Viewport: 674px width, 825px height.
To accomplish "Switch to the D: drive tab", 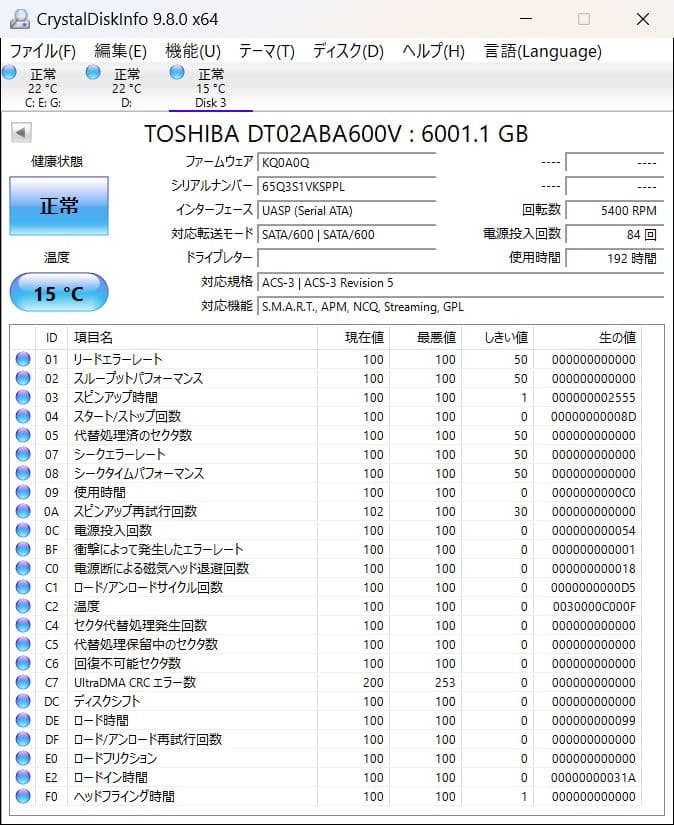I will (126, 87).
